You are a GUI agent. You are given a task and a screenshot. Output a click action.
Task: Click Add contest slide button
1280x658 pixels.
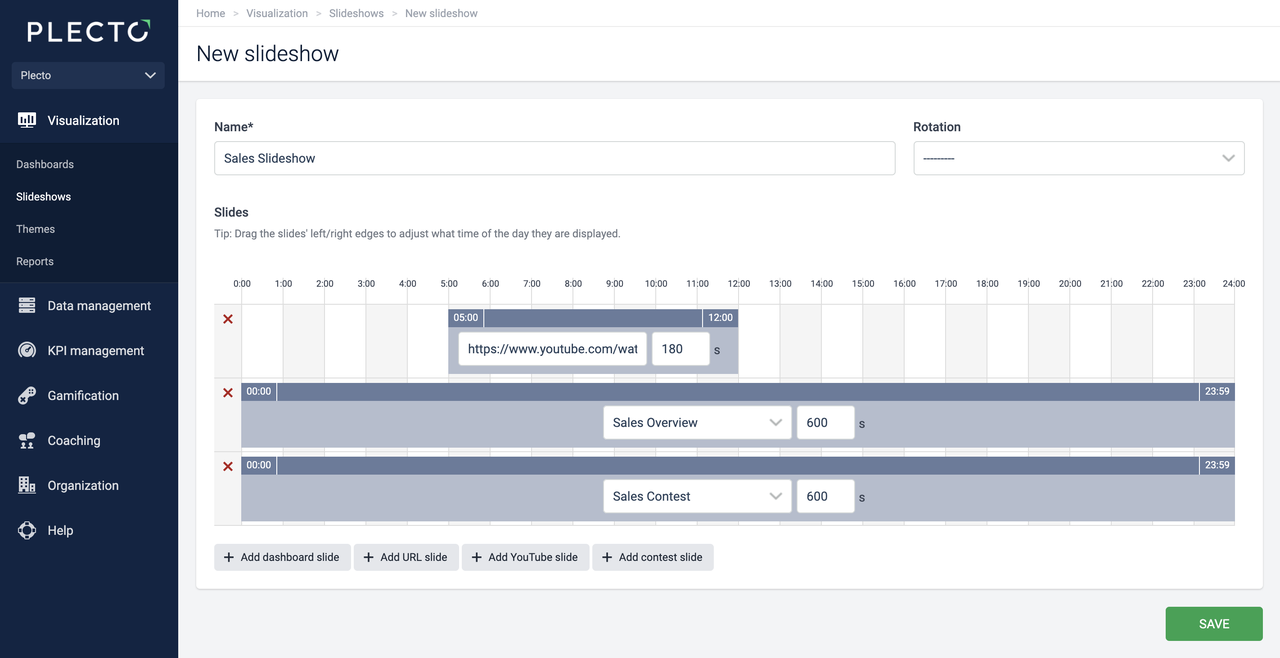point(653,557)
